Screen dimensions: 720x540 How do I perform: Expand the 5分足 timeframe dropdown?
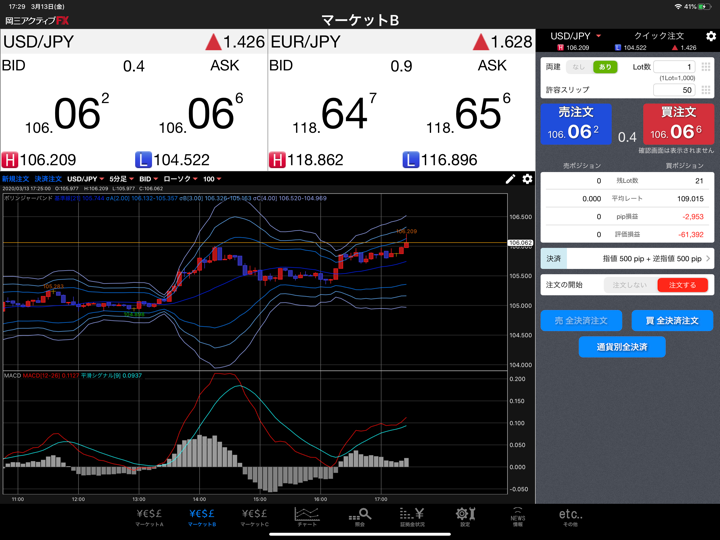click(120, 179)
